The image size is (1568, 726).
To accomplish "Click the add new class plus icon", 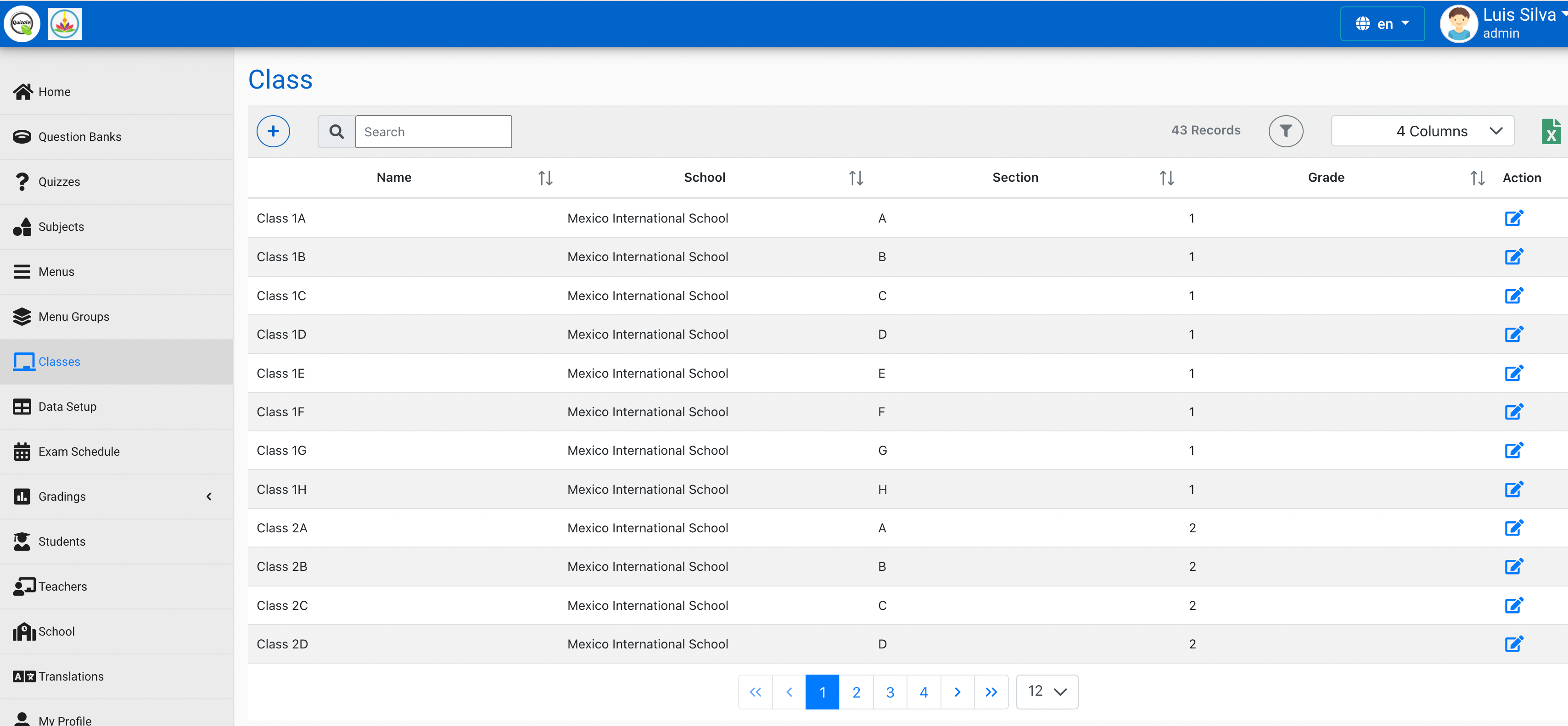I will [273, 131].
